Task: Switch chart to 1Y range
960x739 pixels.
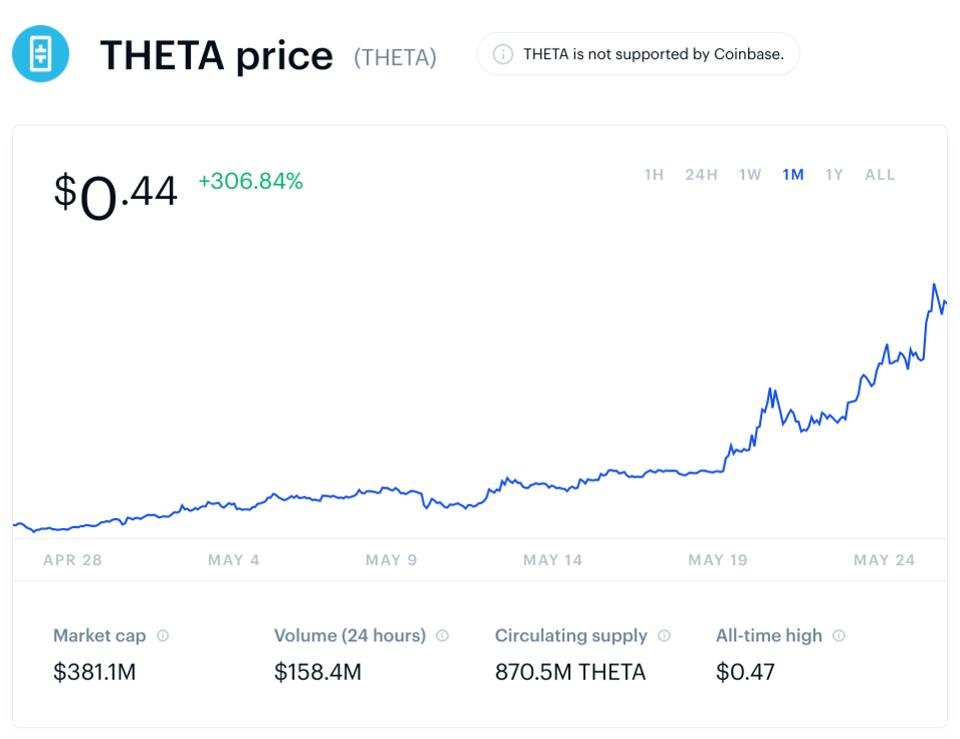Action: pos(834,175)
